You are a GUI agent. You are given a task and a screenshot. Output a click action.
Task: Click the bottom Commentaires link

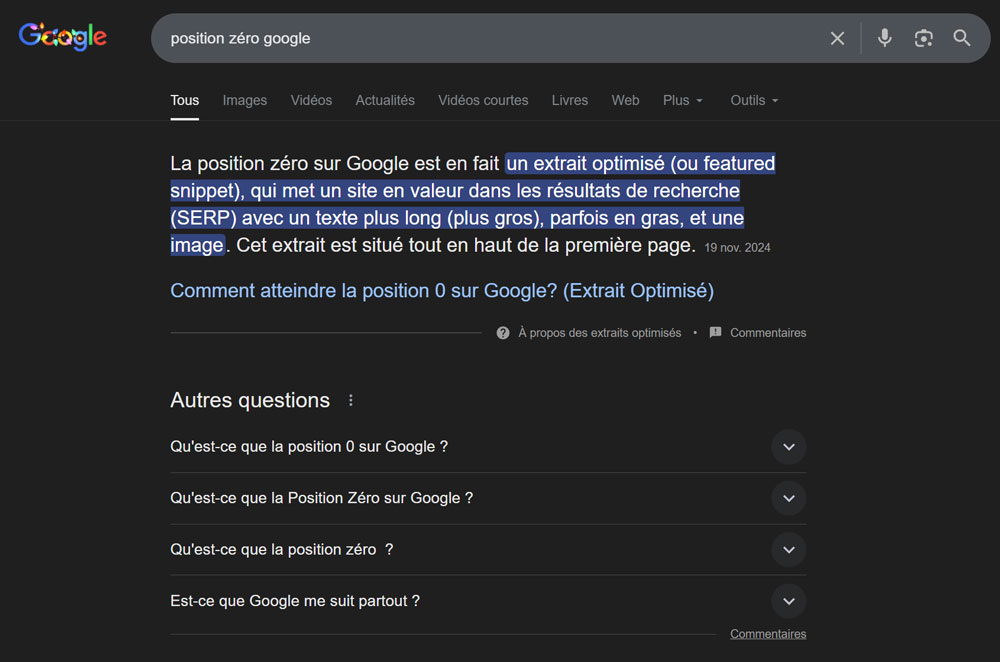[768, 633]
